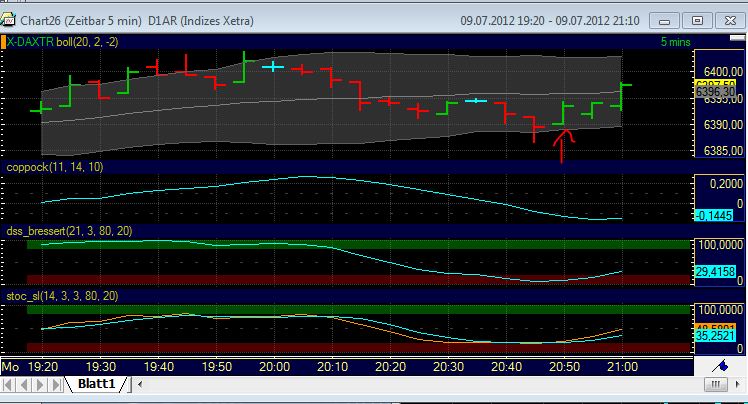Click the 19:20 time axis label
Image resolution: width=748 pixels, height=404 pixels.
(43, 367)
